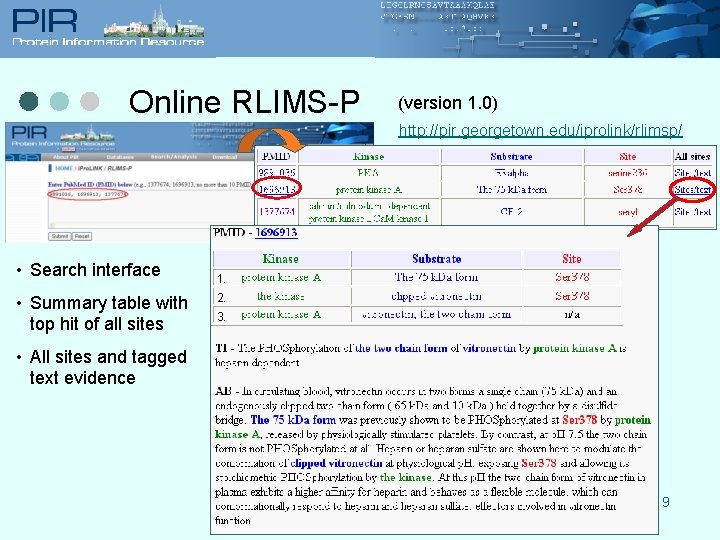Click the 'Online RLIMS-P' slide title
The image size is (720, 540).
pos(244,101)
